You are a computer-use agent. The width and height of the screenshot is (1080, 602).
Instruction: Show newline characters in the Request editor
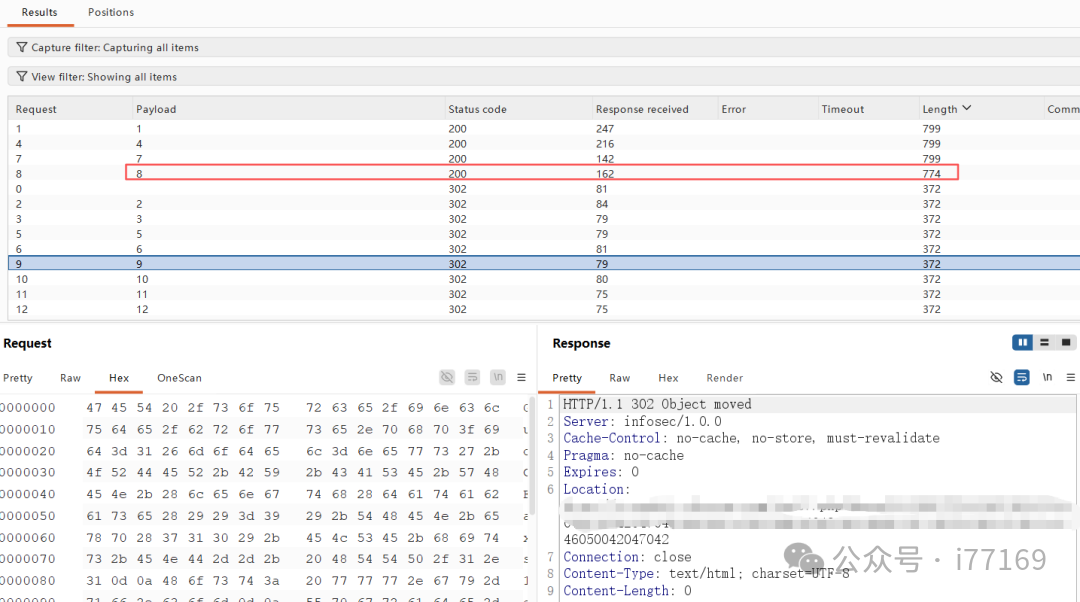coord(498,377)
